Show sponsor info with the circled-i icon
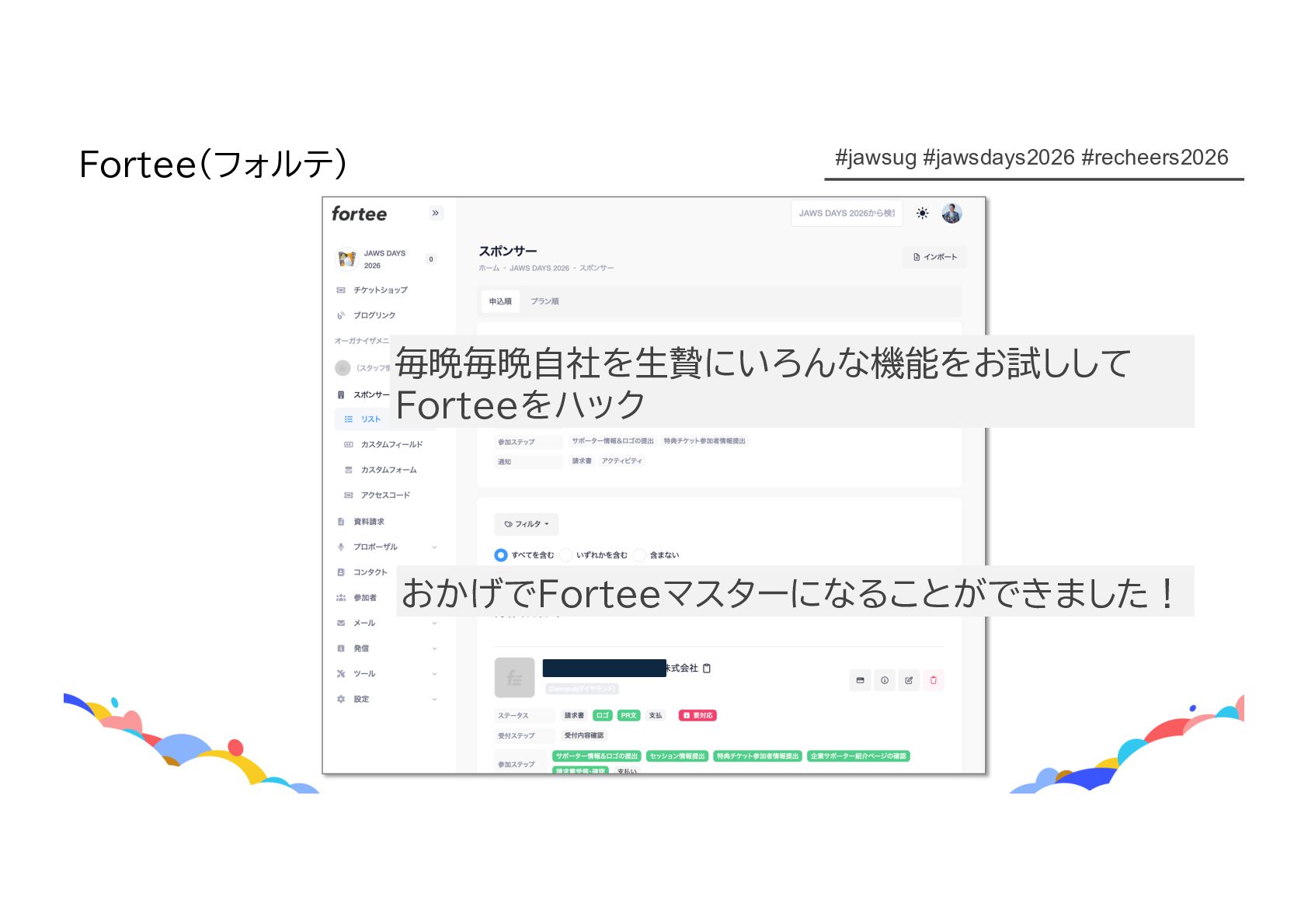This screenshot has height=924, width=1308. pyautogui.click(x=885, y=680)
